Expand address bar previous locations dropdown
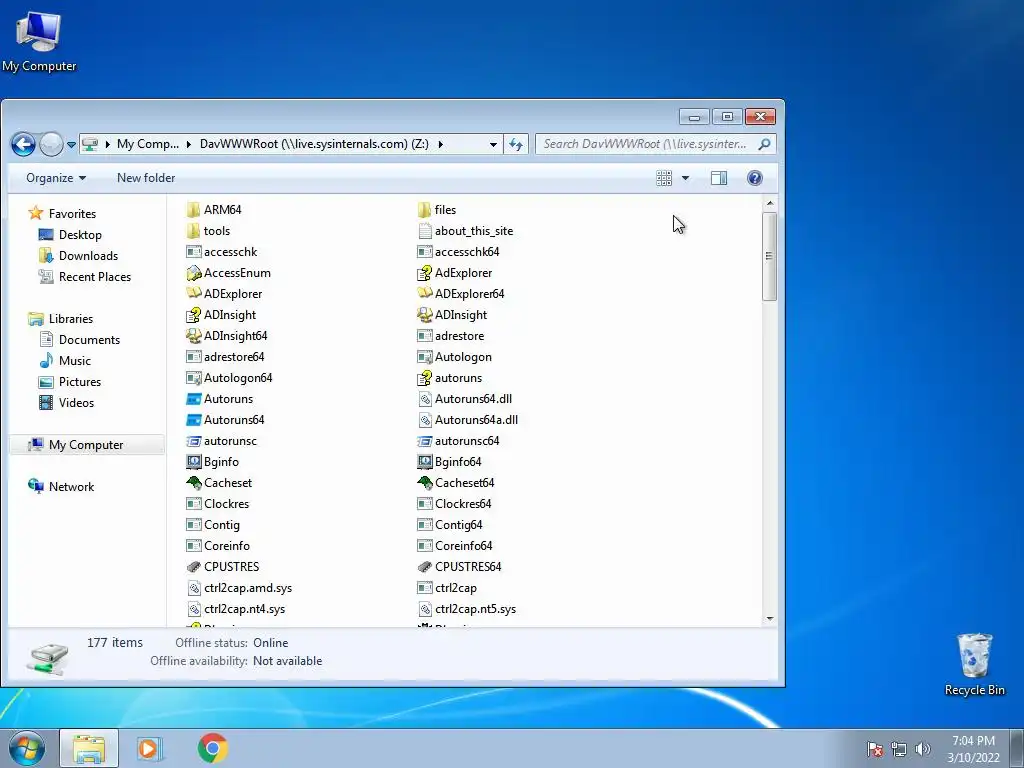Screen dimensions: 1024x768 tap(493, 144)
